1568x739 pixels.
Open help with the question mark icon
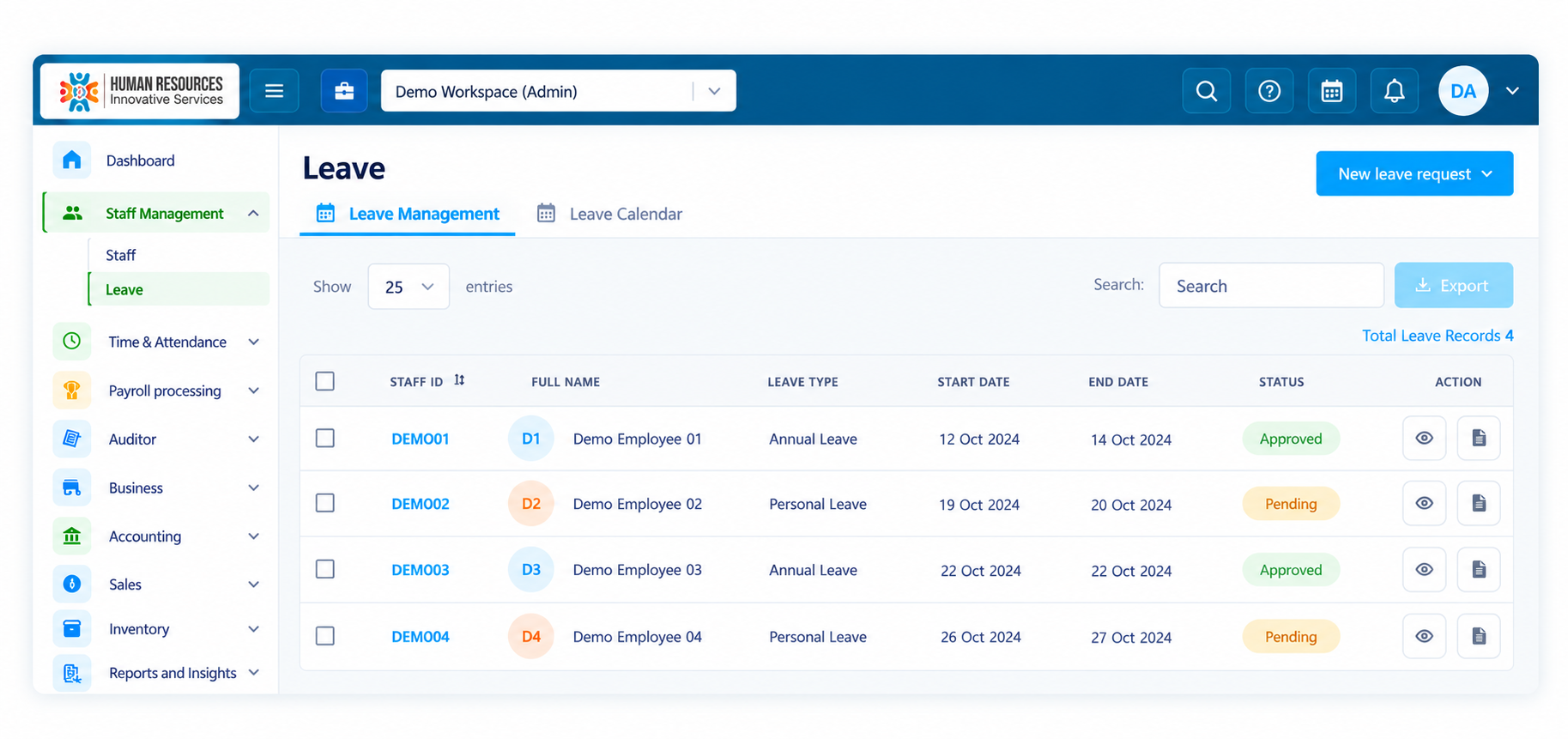(x=1269, y=91)
